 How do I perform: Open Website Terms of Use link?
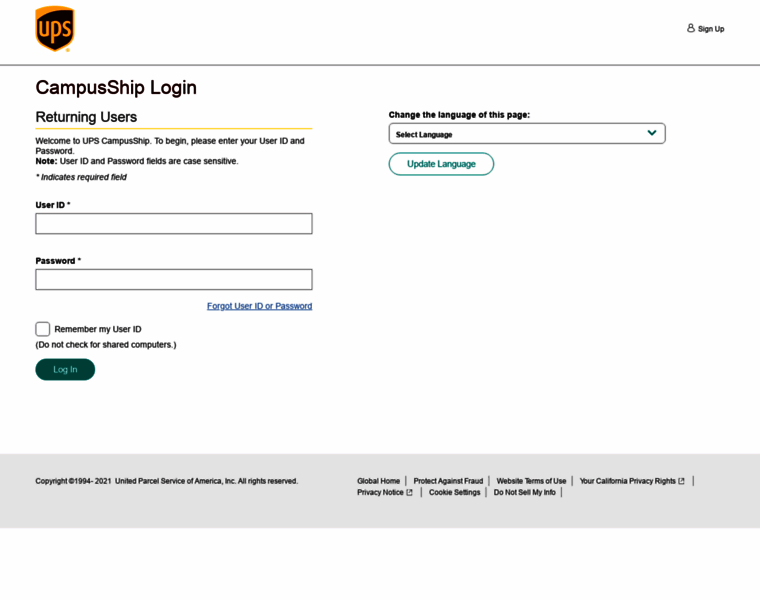[x=531, y=481]
